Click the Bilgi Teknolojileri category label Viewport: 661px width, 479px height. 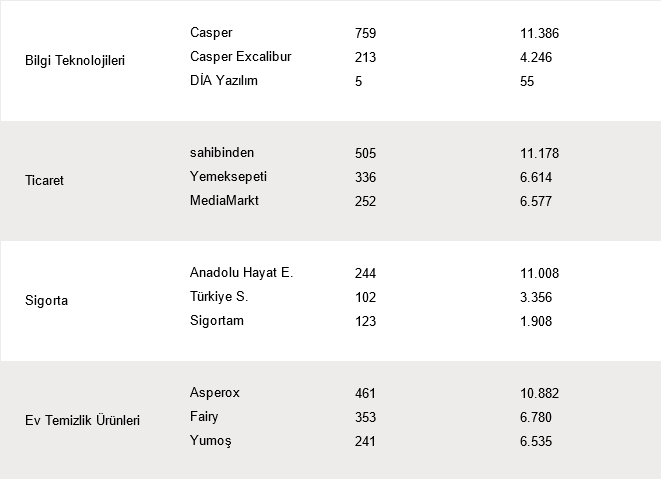pos(75,60)
